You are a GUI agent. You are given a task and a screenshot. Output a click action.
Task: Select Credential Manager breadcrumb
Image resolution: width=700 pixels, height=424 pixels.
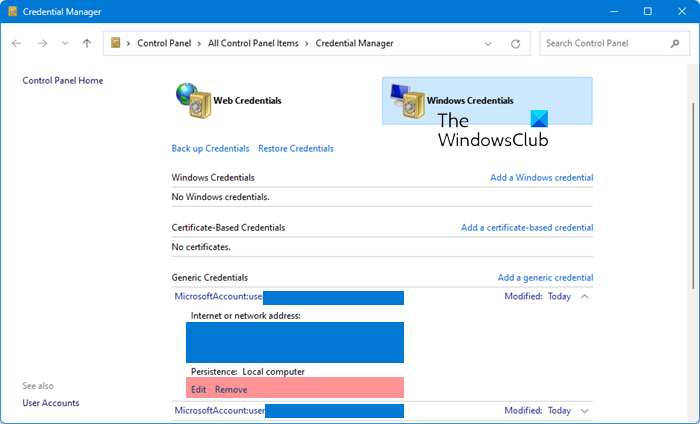(x=354, y=43)
